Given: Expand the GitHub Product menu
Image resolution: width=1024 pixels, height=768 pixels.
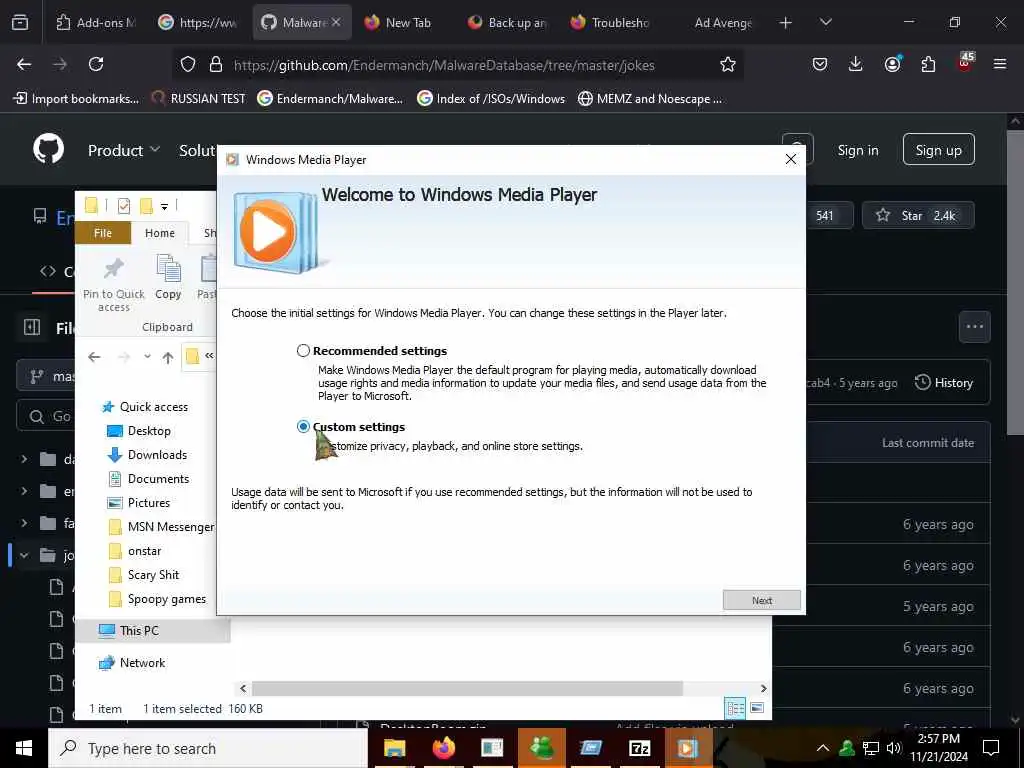Looking at the screenshot, I should click(x=124, y=150).
